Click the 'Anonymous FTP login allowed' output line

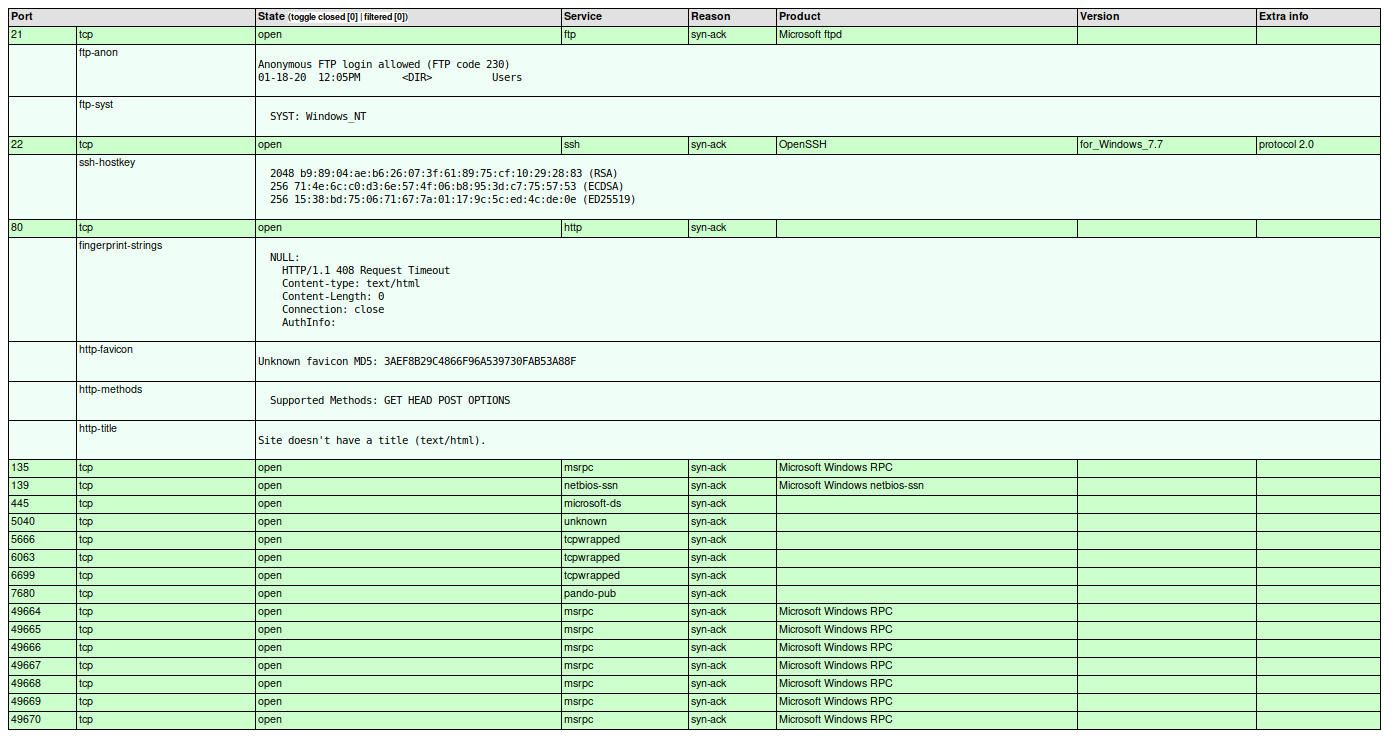[384, 64]
